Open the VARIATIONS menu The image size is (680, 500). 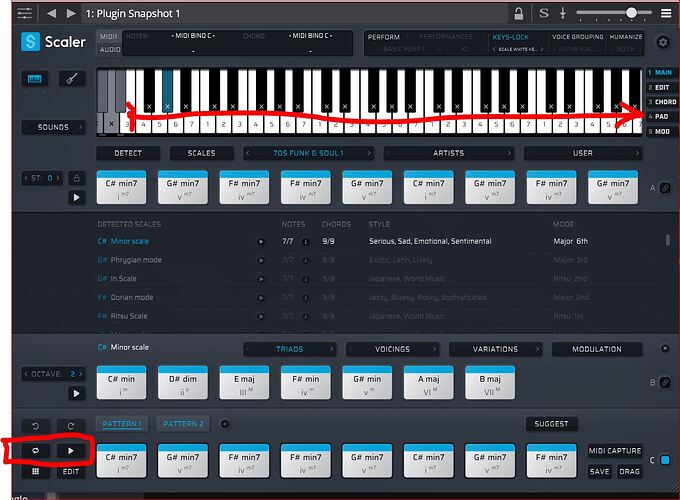(x=495, y=349)
